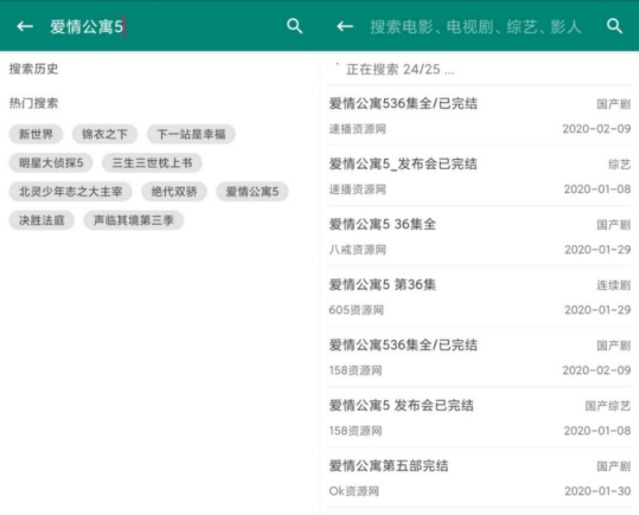This screenshot has width=639, height=515.
Task: Tap the 明星大侦探5 hot search tag
Action: coord(51,163)
